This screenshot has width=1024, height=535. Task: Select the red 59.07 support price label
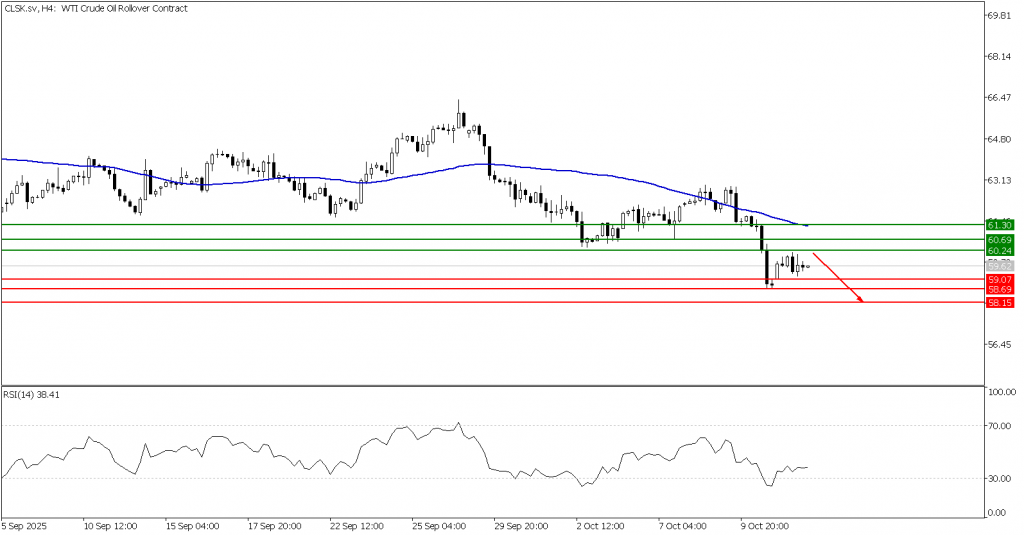pyautogui.click(x=1000, y=279)
